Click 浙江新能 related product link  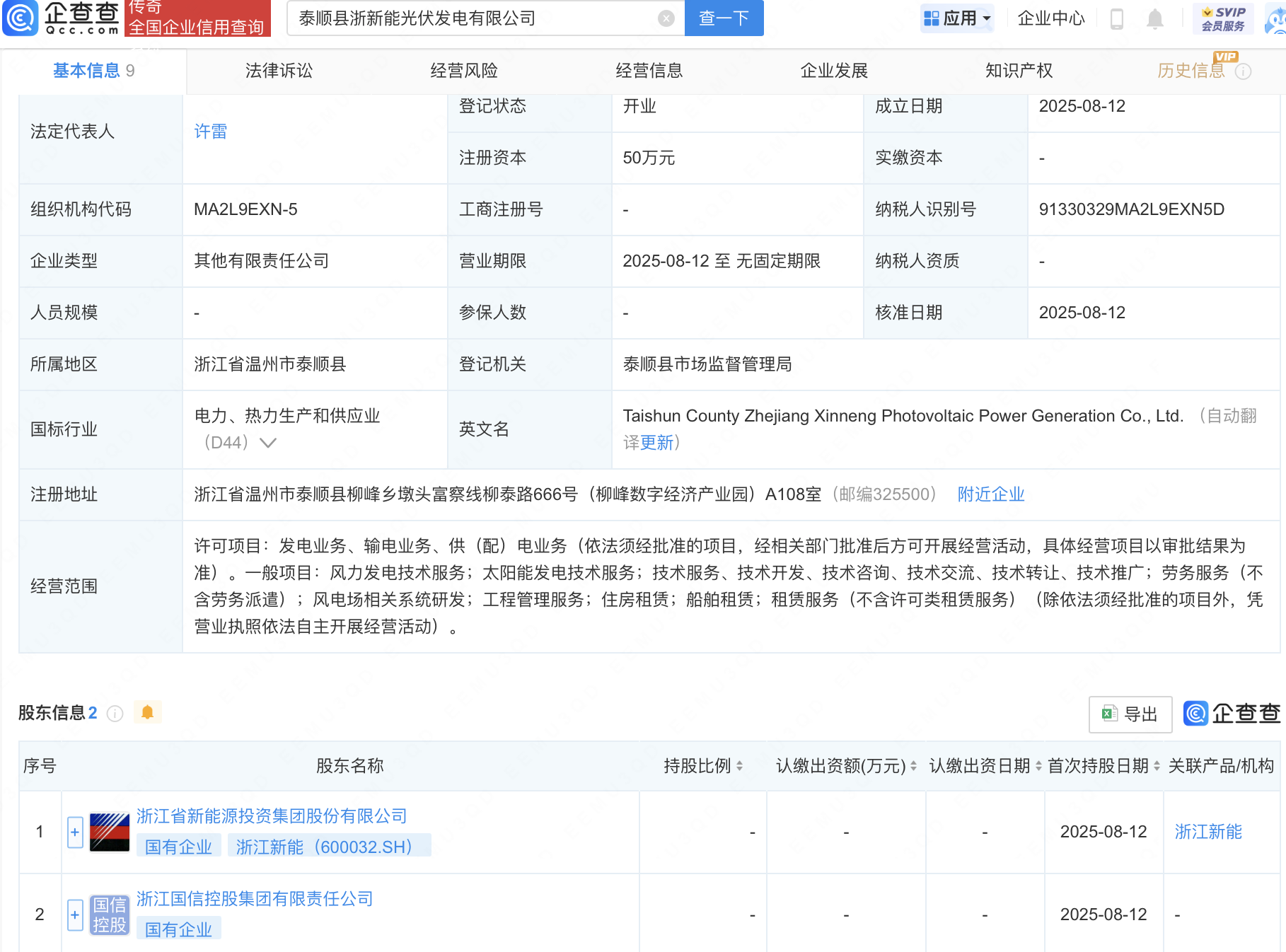pyautogui.click(x=1208, y=832)
